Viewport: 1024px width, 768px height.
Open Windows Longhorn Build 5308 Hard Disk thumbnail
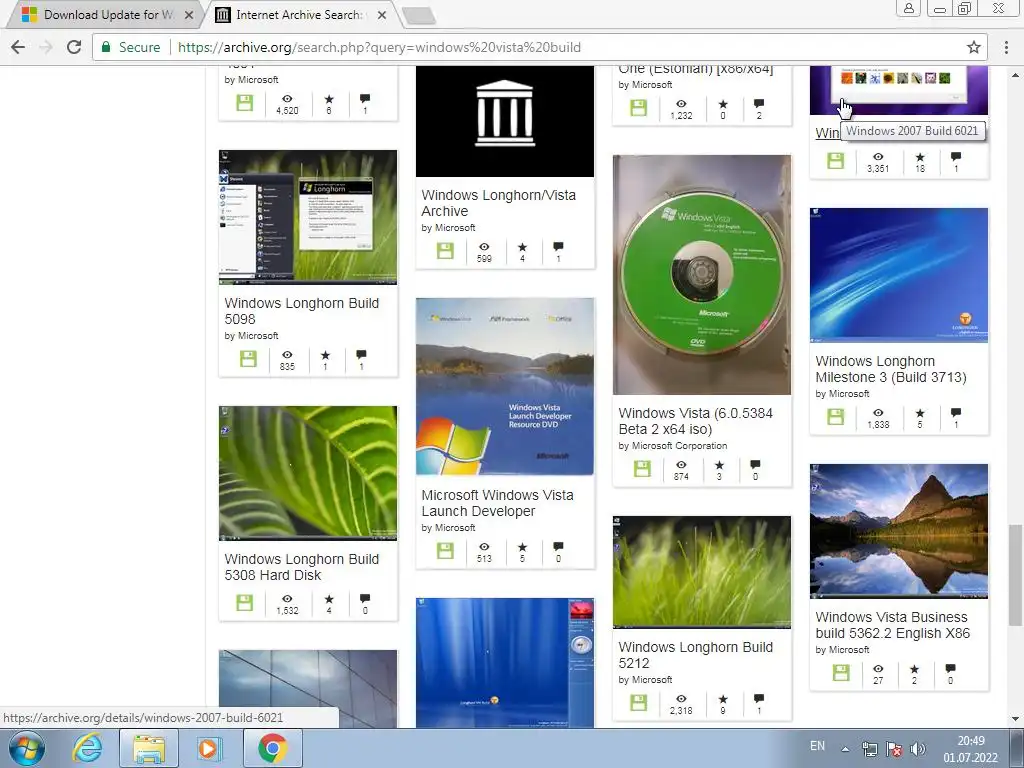[308, 473]
